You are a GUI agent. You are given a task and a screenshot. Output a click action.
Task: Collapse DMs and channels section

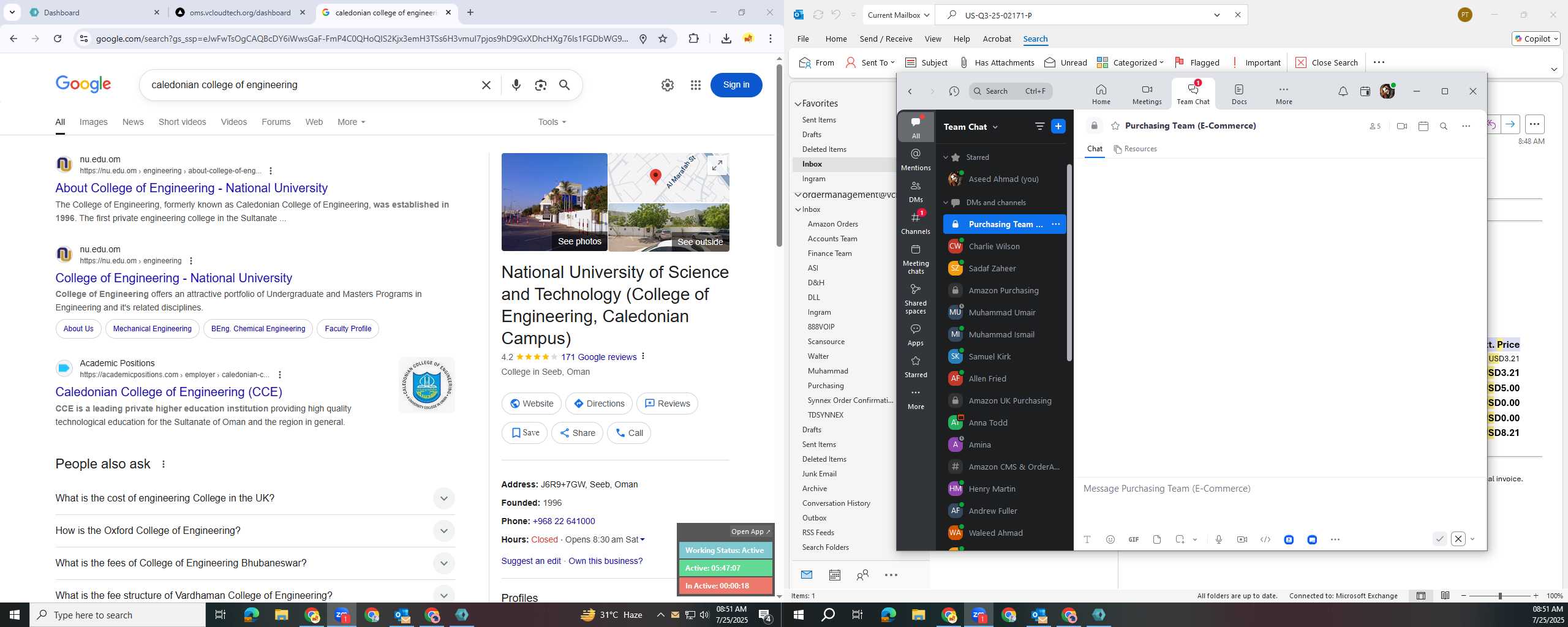(945, 203)
